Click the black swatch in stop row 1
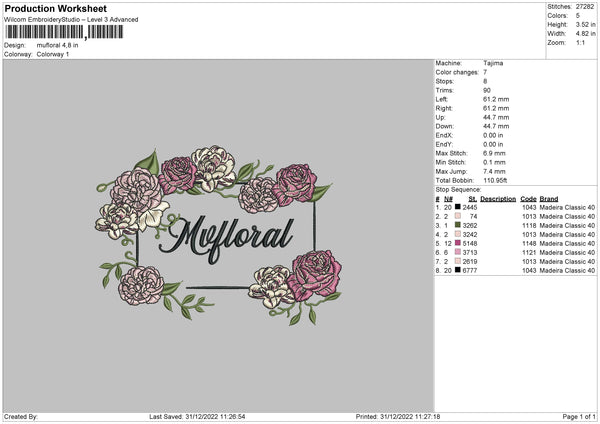Viewport: 600px width, 424px height. click(458, 207)
